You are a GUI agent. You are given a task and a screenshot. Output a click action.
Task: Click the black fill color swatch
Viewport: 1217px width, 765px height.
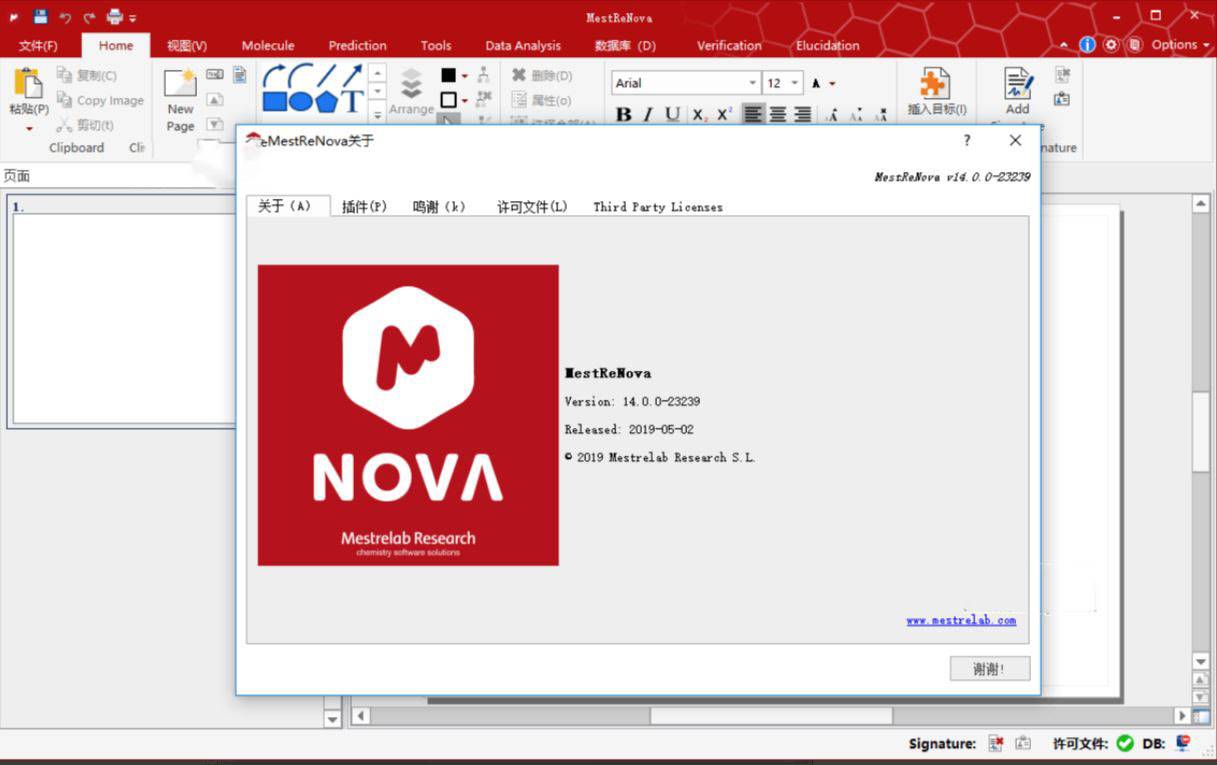pos(449,75)
